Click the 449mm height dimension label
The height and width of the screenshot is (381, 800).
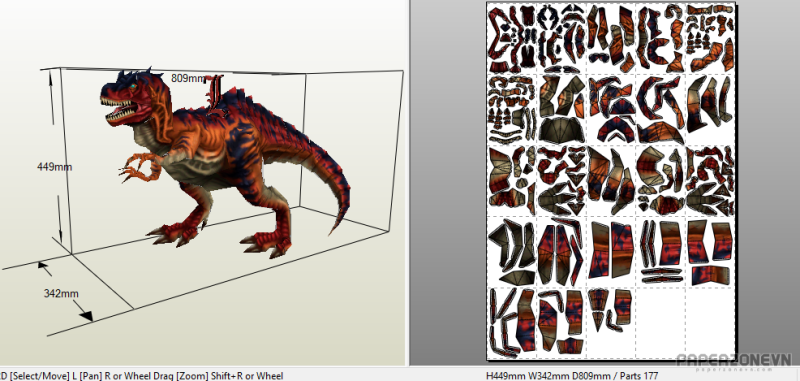click(55, 167)
